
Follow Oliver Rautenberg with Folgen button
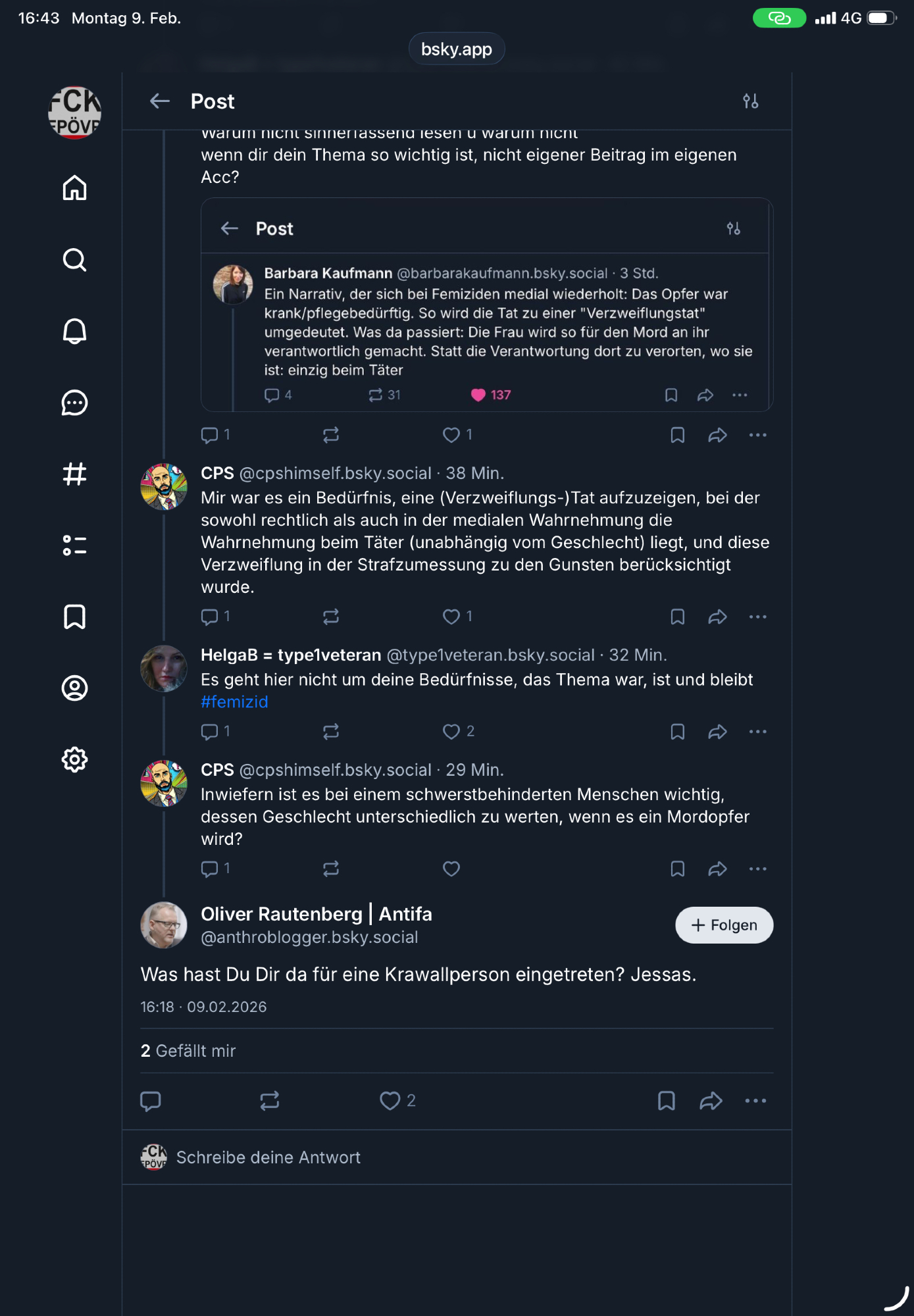(x=724, y=925)
